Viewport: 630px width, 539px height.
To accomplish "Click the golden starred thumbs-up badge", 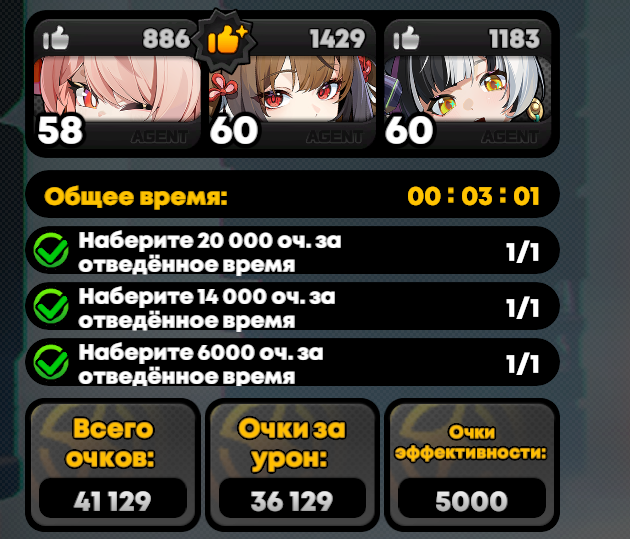I will 225,39.
